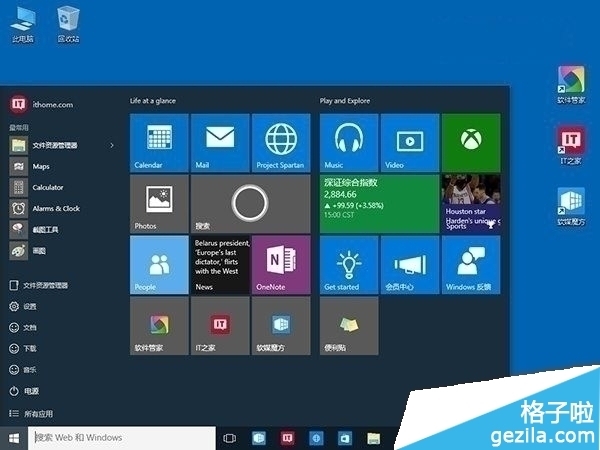Open Task View on the taskbar
The image size is (600, 450).
click(230, 438)
